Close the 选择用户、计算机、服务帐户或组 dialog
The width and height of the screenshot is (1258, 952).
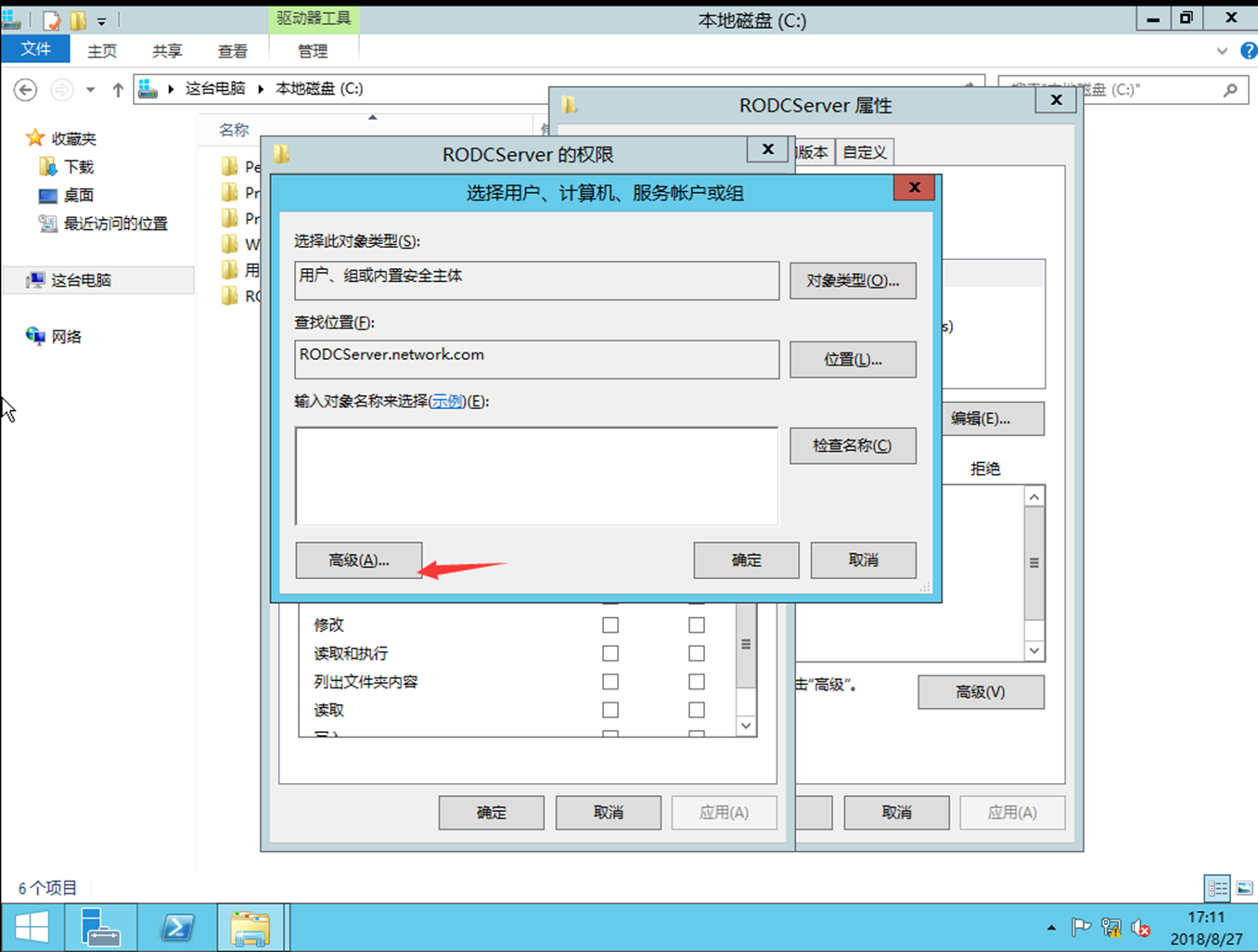914,187
